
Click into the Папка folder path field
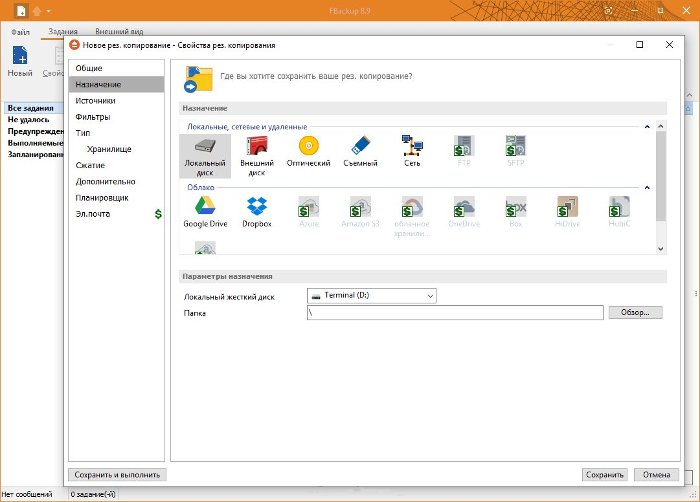455,312
